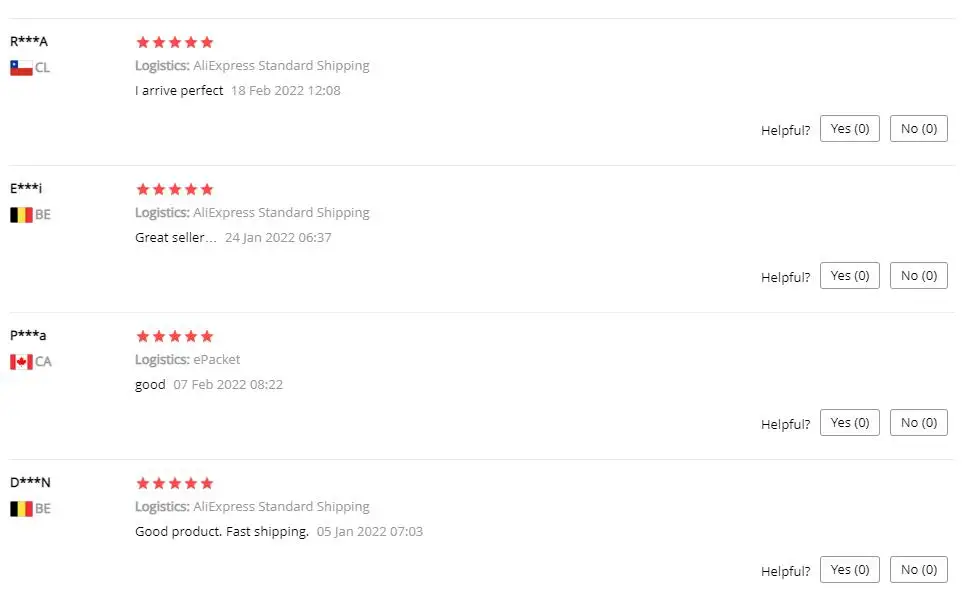This screenshot has width=969, height=596.
Task: Click the Canada flag icon next to CA
Action: click(x=21, y=362)
